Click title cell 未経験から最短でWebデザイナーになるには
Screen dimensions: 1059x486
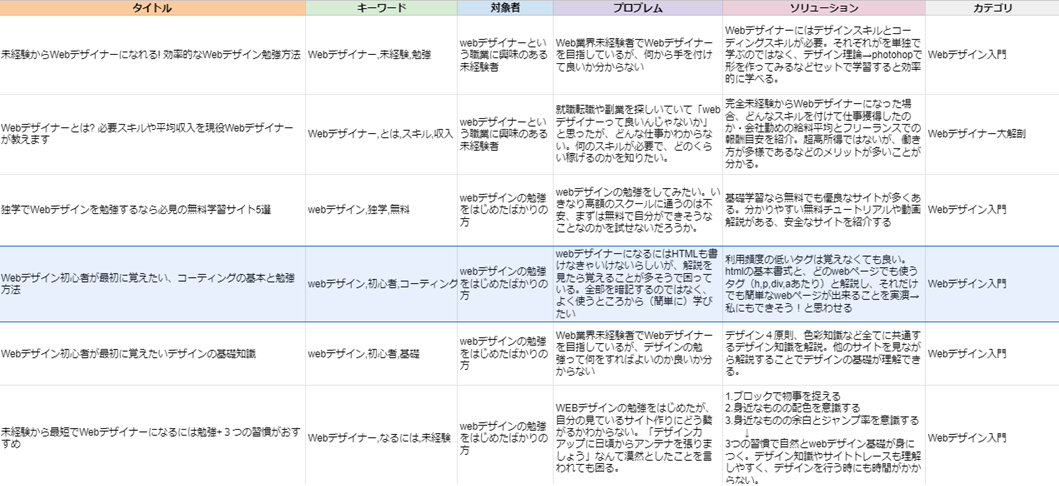[153, 437]
